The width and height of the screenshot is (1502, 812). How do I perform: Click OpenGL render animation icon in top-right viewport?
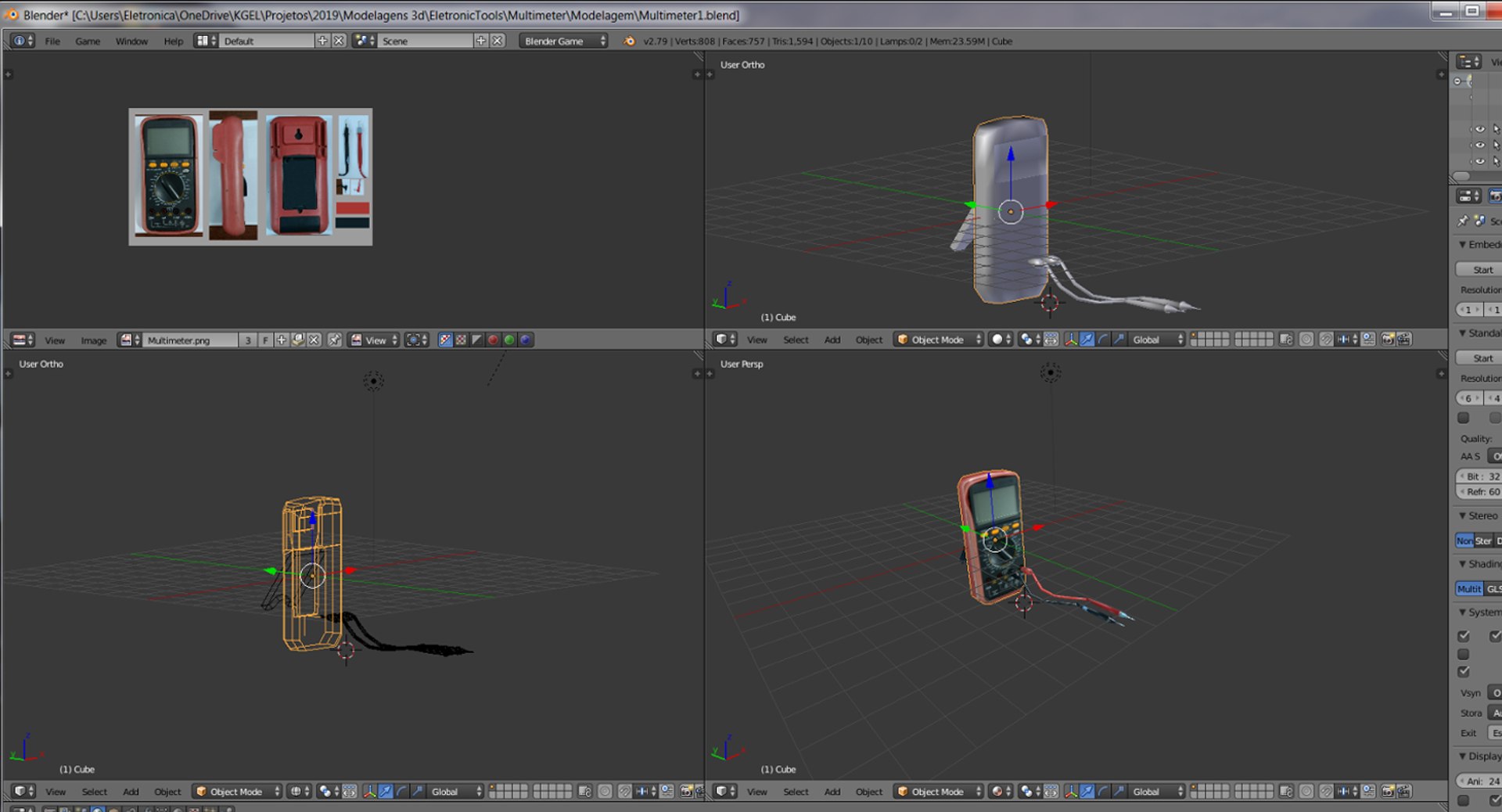point(1404,340)
